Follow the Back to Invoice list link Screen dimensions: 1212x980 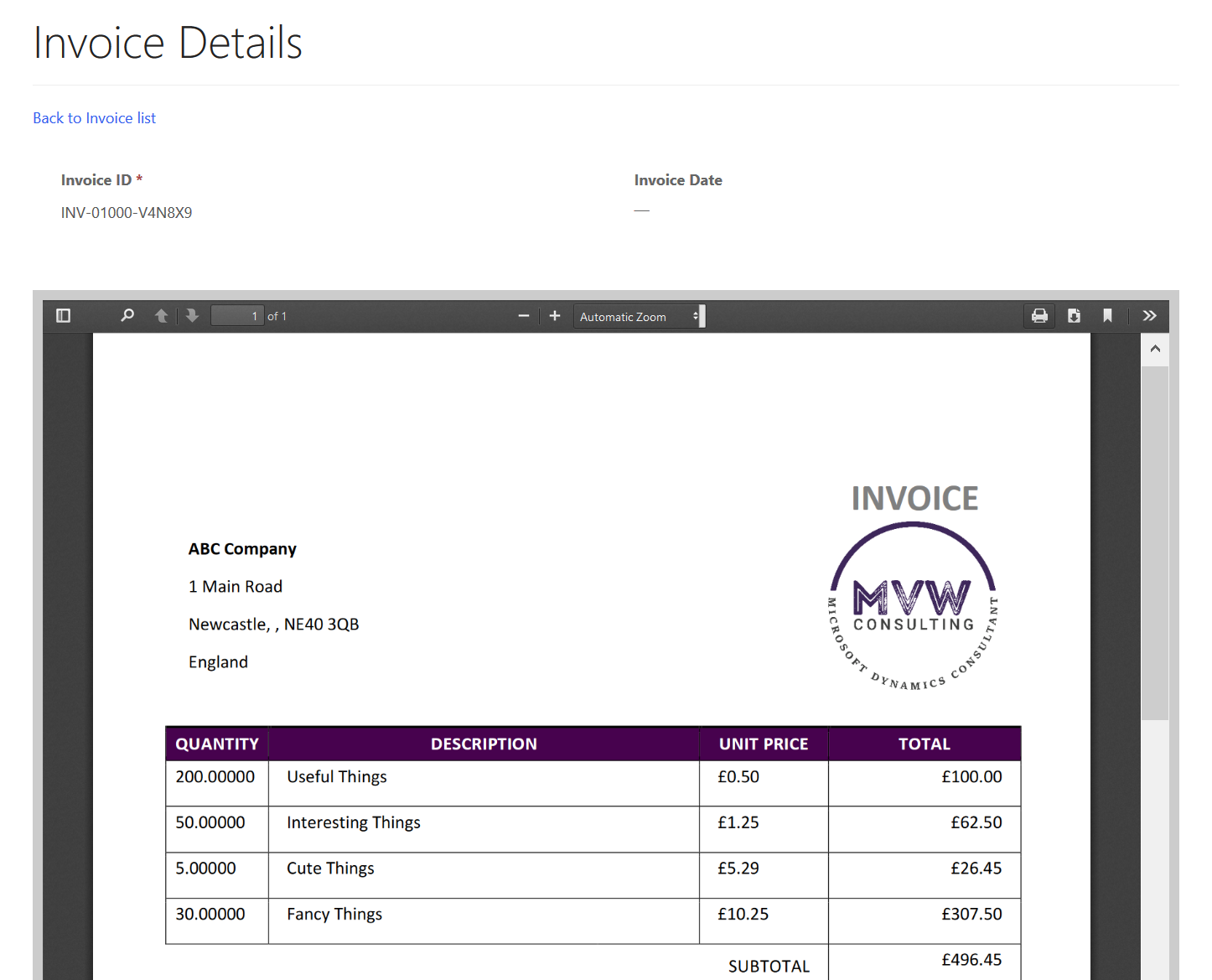click(94, 118)
